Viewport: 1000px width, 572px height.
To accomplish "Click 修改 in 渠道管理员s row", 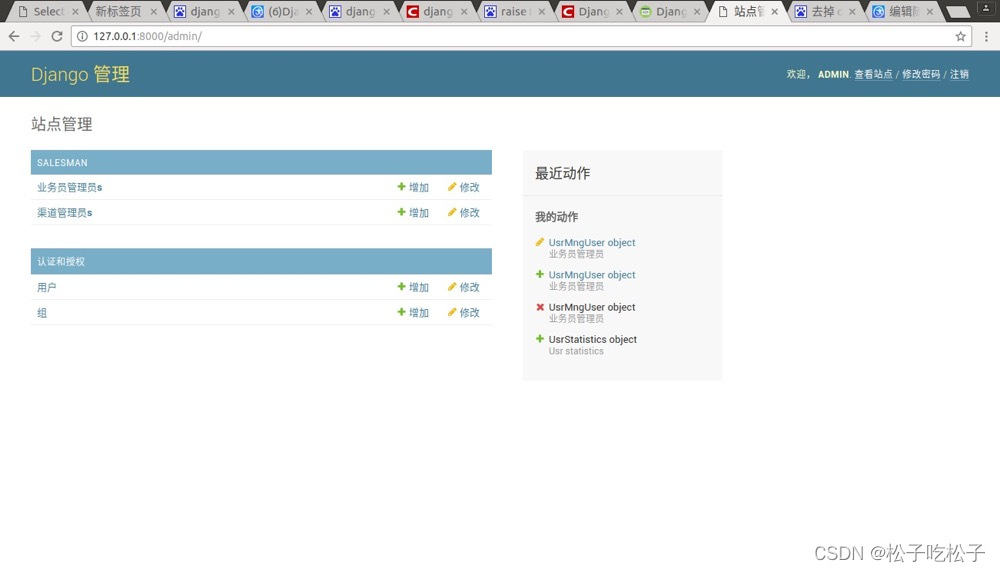I will click(x=464, y=212).
